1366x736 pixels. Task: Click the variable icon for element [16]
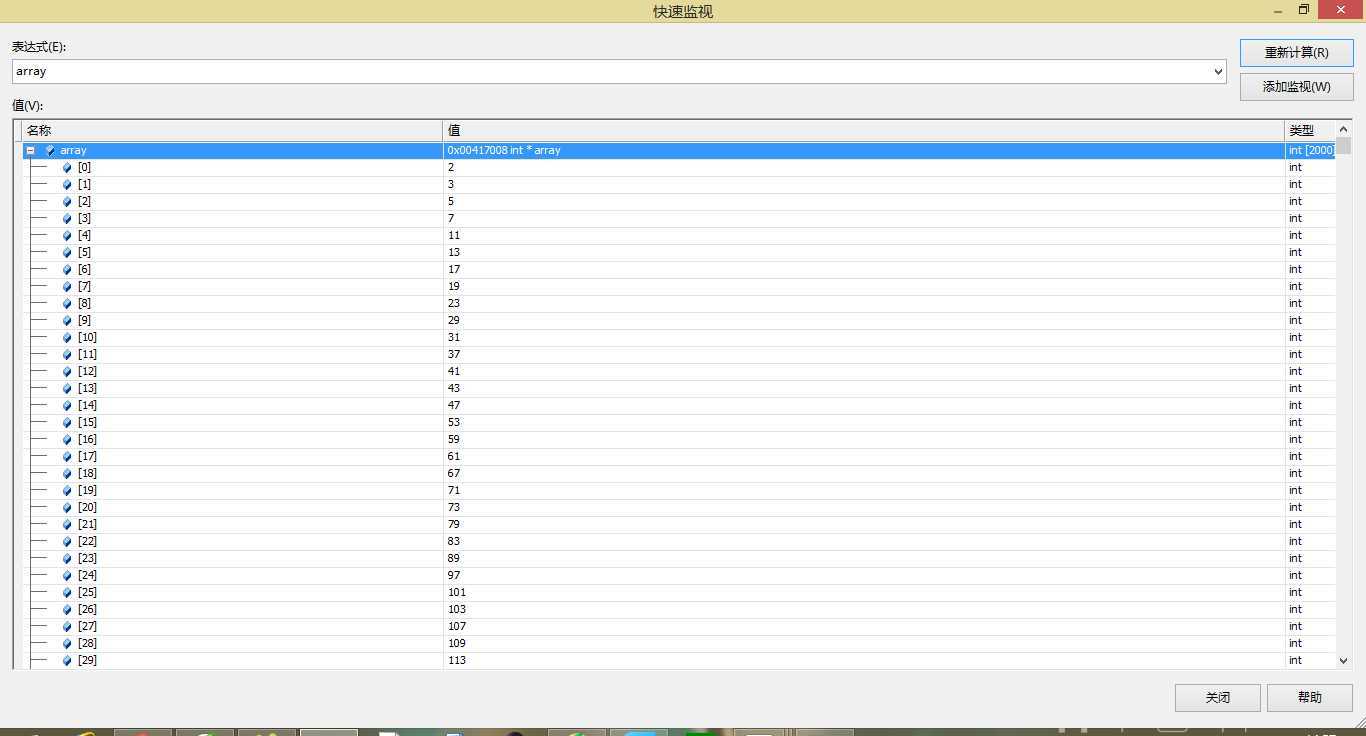(x=68, y=439)
